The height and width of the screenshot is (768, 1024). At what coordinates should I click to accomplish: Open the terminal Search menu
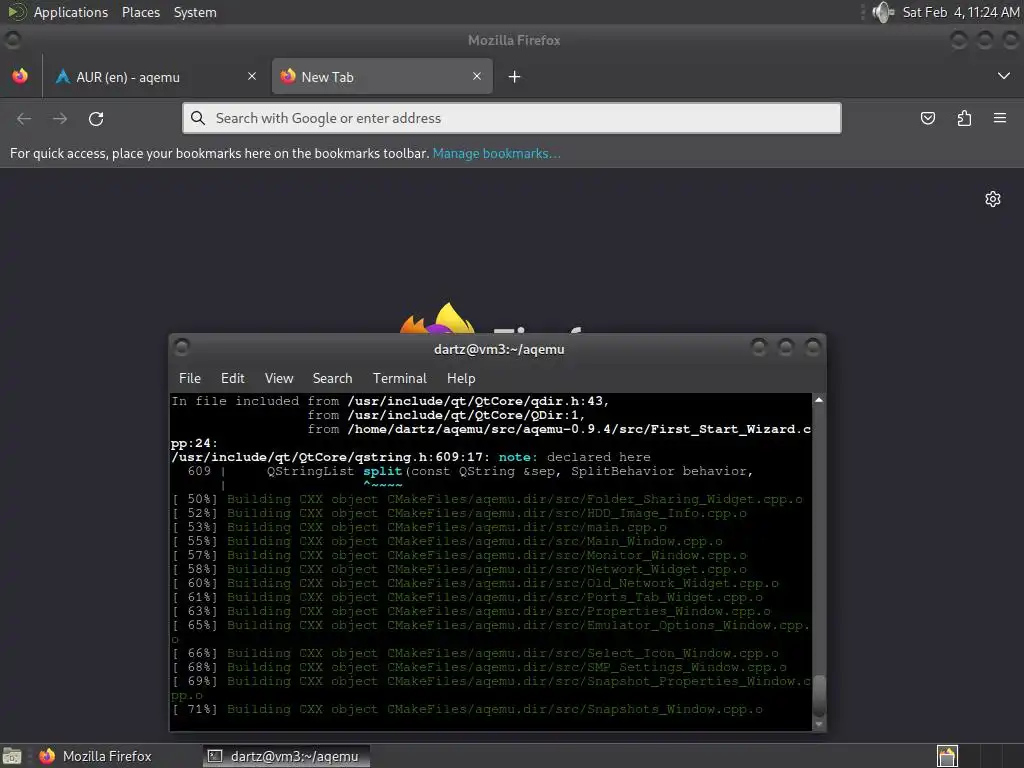pyautogui.click(x=332, y=378)
